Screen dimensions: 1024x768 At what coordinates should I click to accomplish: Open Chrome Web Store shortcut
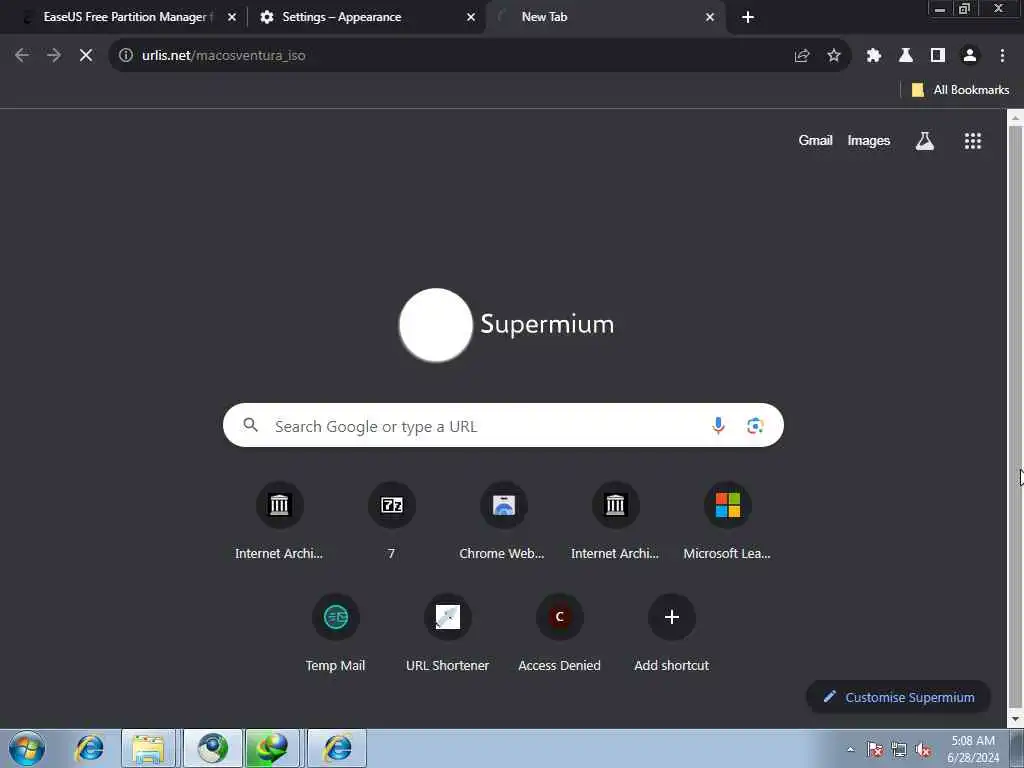(x=503, y=520)
